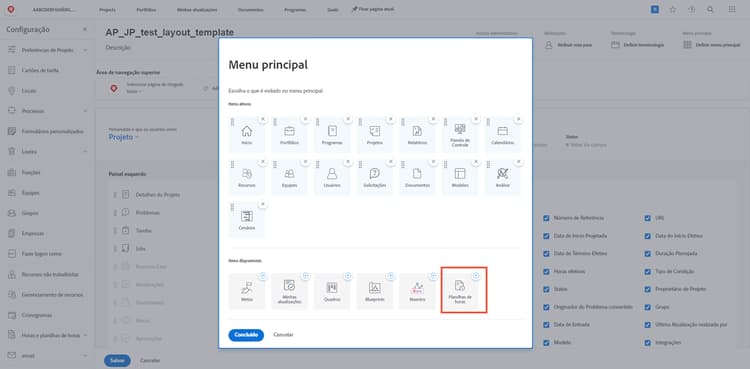Click Definir menu principal link
Viewport: 750px width, 369px height.
pyautogui.click(x=712, y=45)
